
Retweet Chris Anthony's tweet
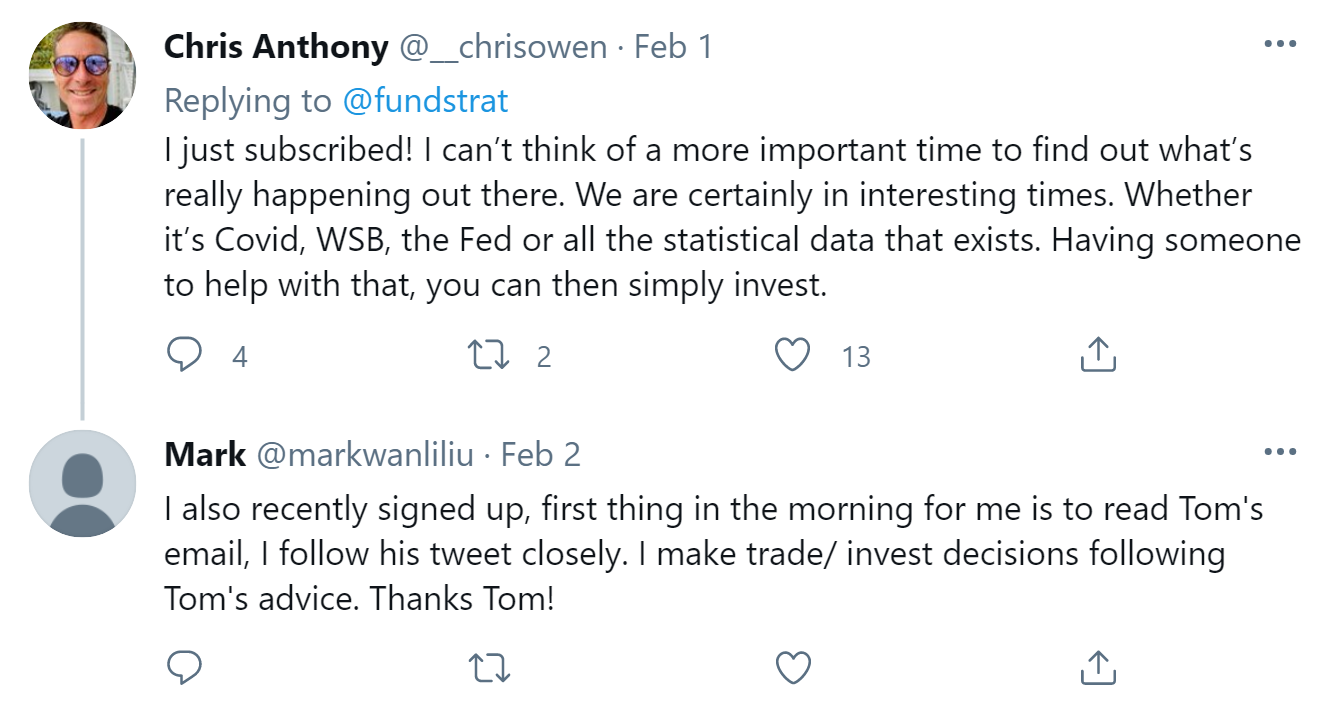click(489, 355)
